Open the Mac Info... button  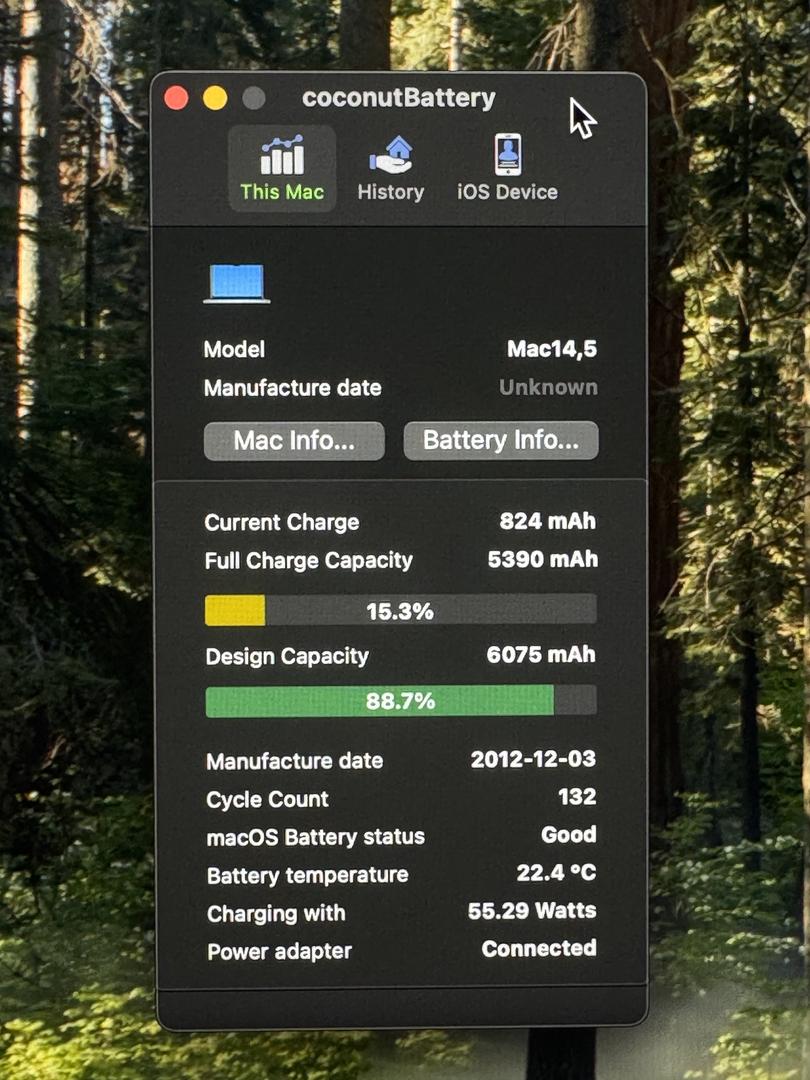click(x=294, y=441)
